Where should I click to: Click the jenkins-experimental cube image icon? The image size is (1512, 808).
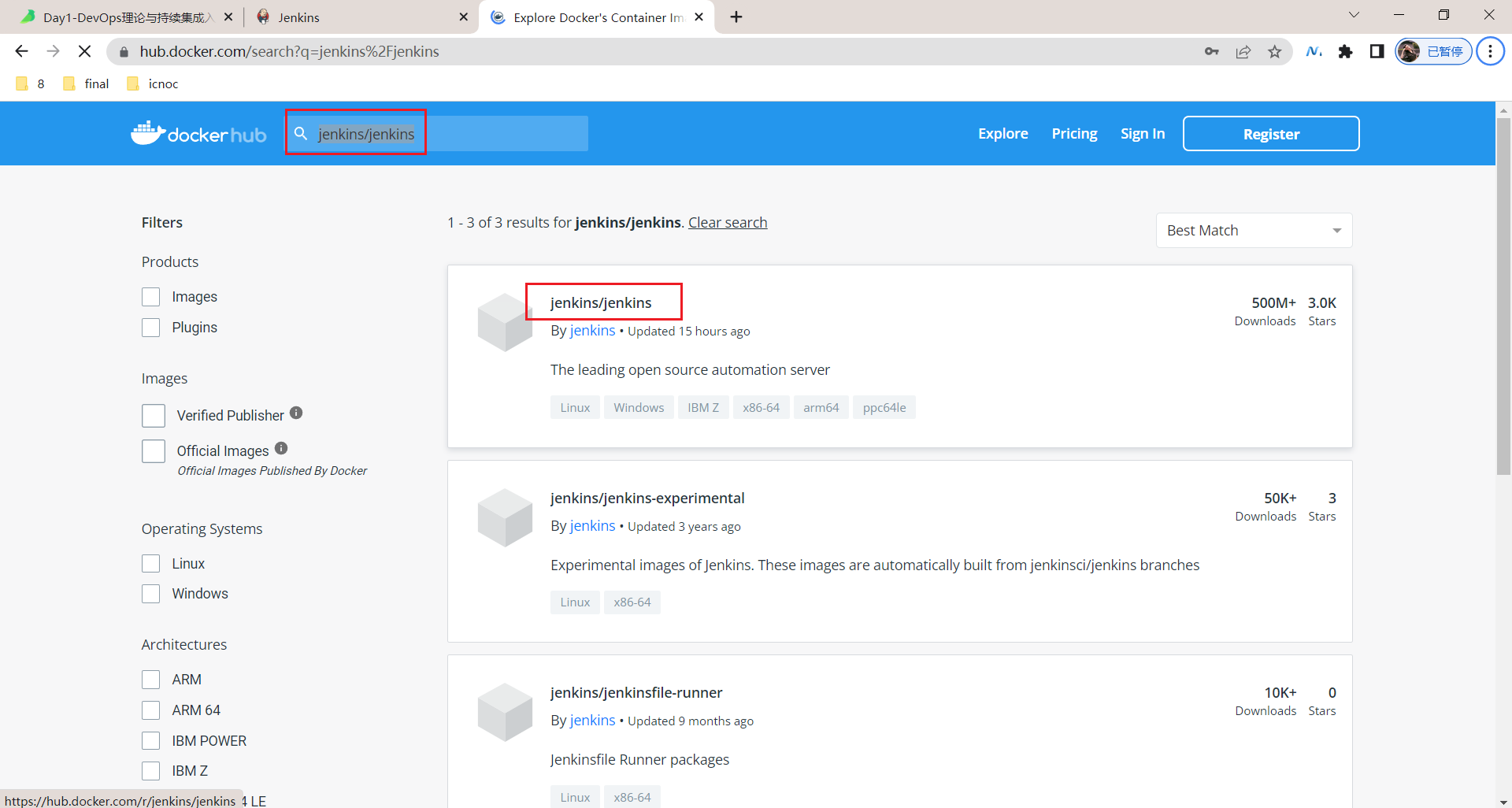coord(505,517)
